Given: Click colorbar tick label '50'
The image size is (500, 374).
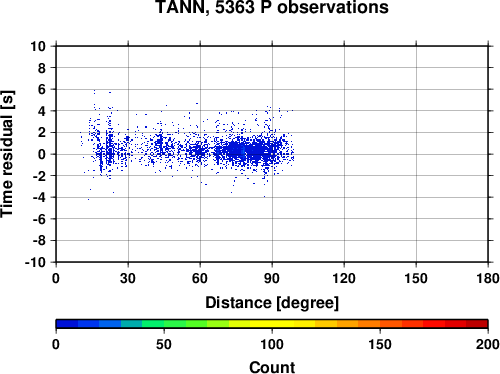Looking at the screenshot, I should (164, 344).
